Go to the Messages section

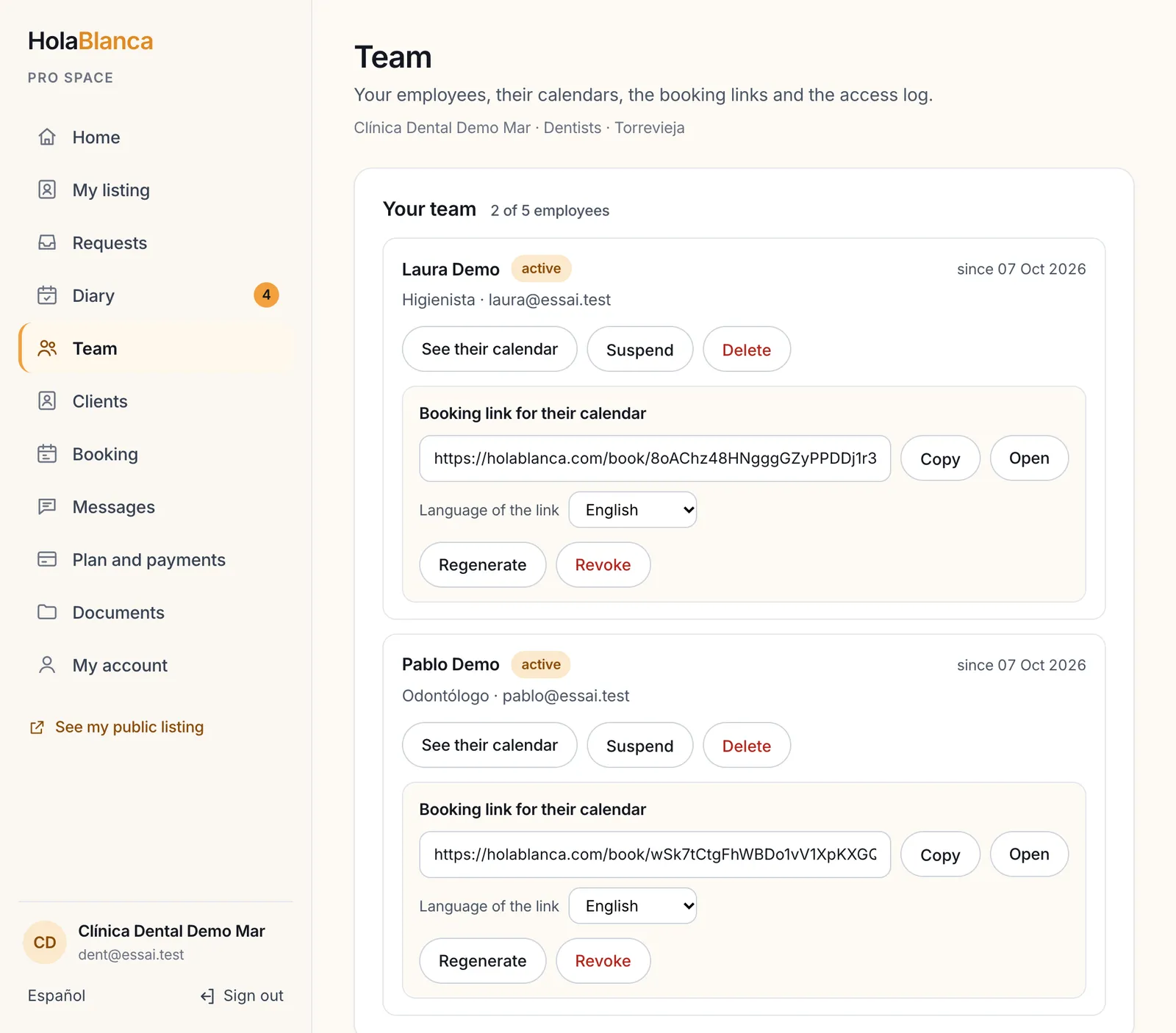(x=156, y=507)
